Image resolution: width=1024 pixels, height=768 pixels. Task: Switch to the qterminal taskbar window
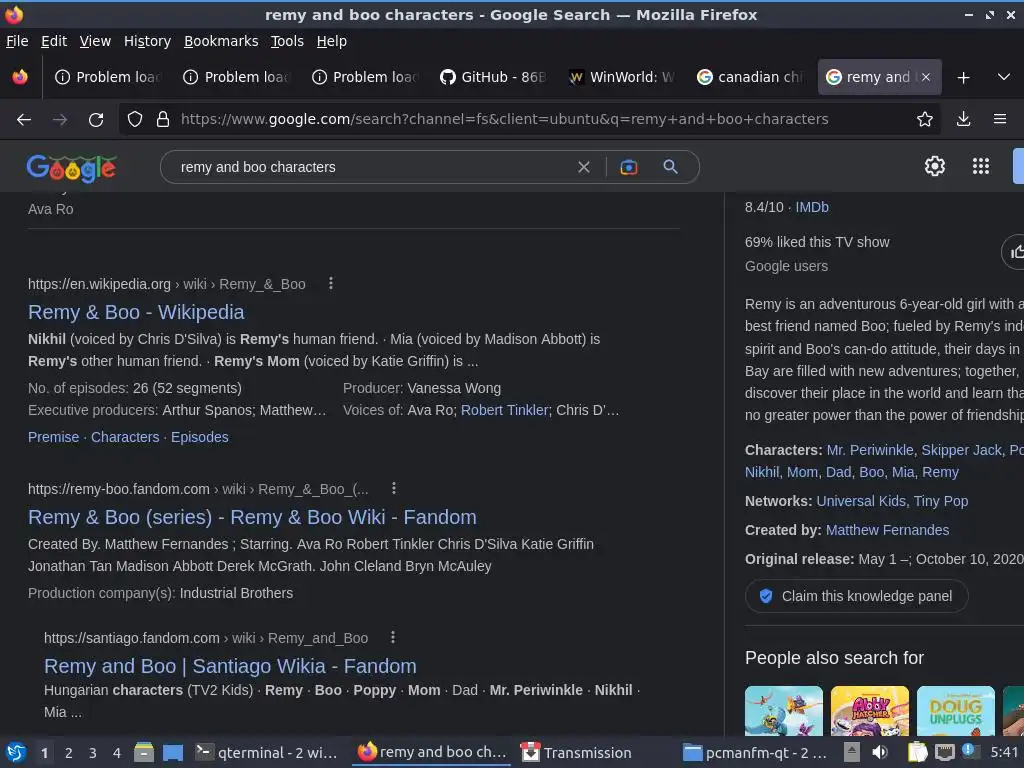click(x=268, y=752)
